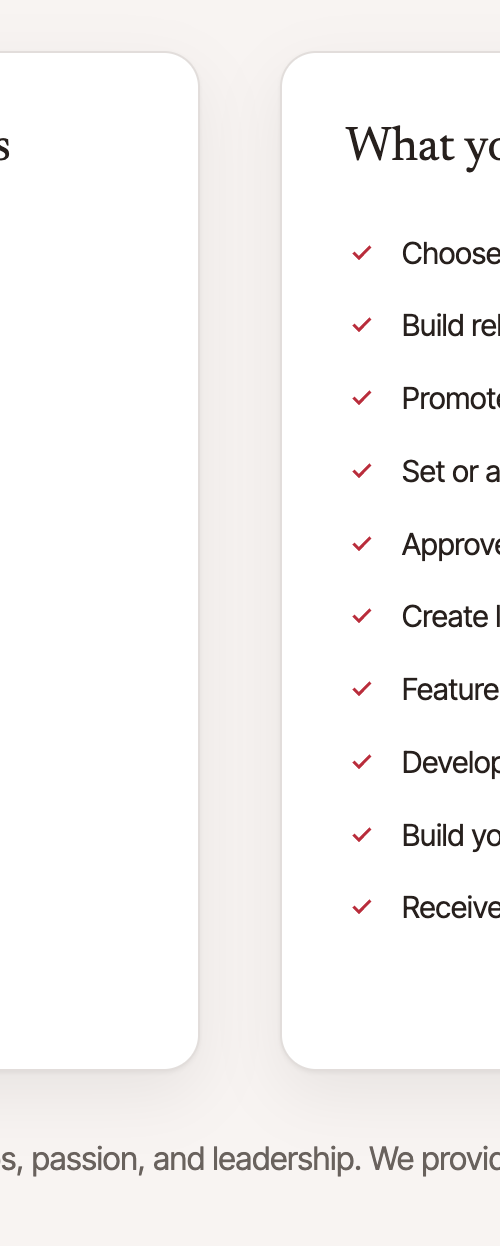Viewport: 500px width, 1246px height.
Task: Click the checkmark icon beside 'Choose'
Action: [x=362, y=253]
